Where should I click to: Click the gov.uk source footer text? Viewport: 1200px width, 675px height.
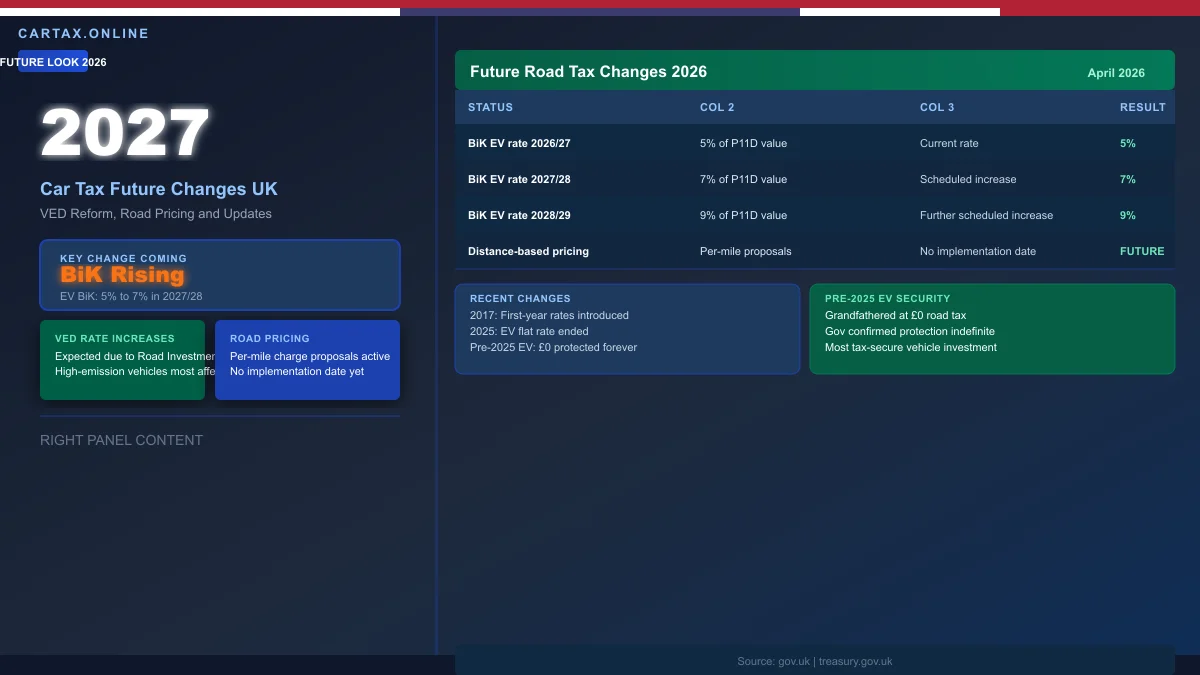point(814,661)
